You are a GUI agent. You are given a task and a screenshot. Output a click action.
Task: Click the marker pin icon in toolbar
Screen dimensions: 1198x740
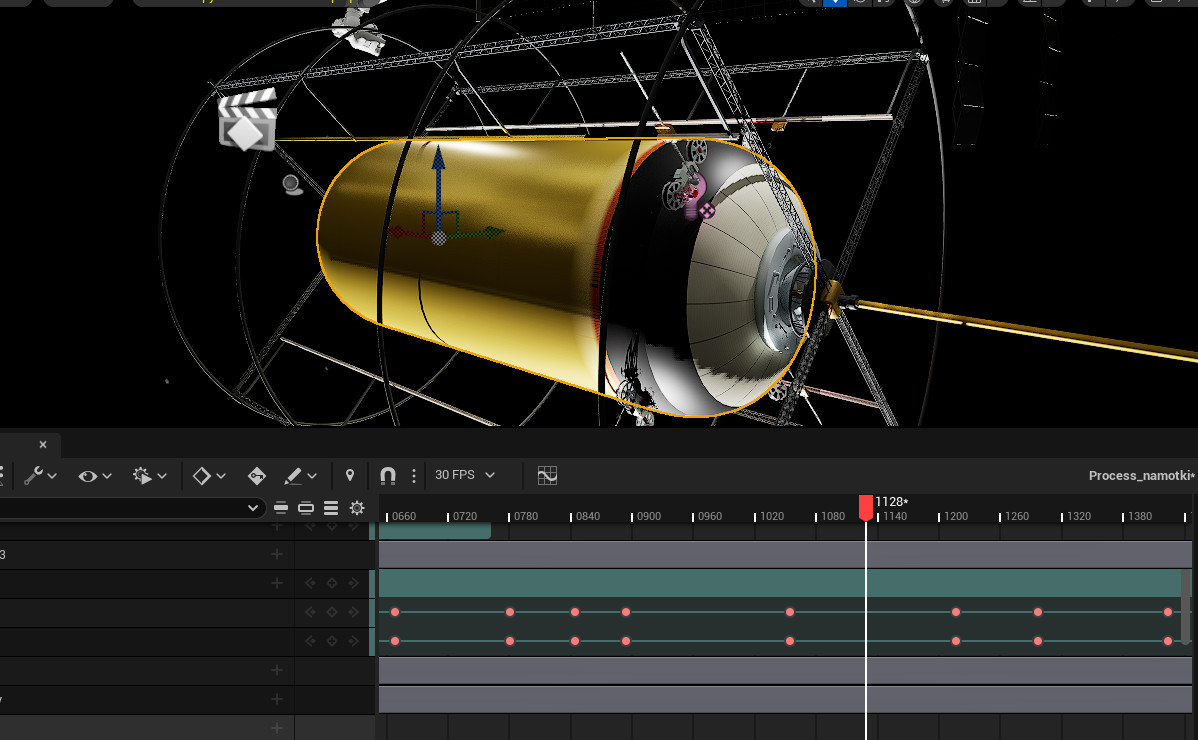pyautogui.click(x=350, y=476)
